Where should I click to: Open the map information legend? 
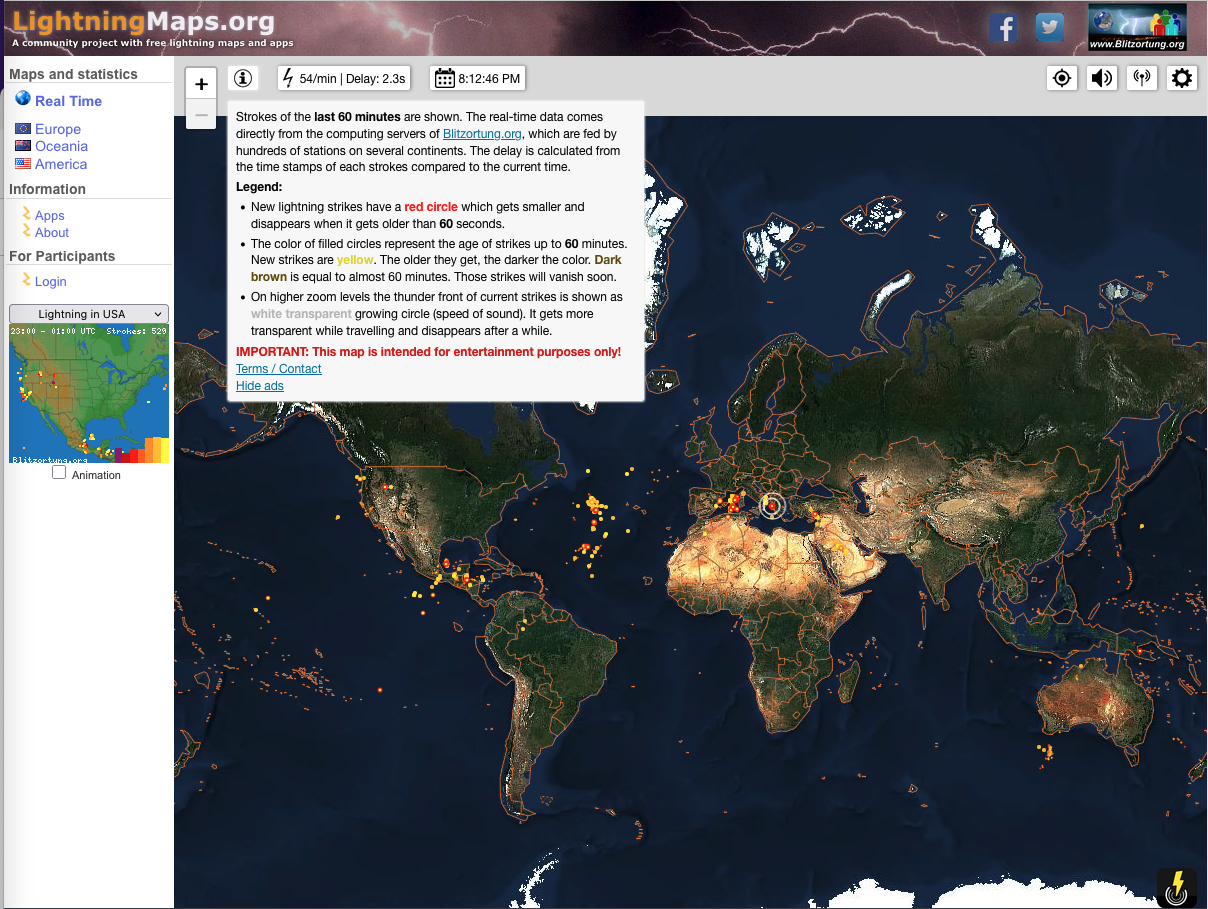click(x=242, y=77)
